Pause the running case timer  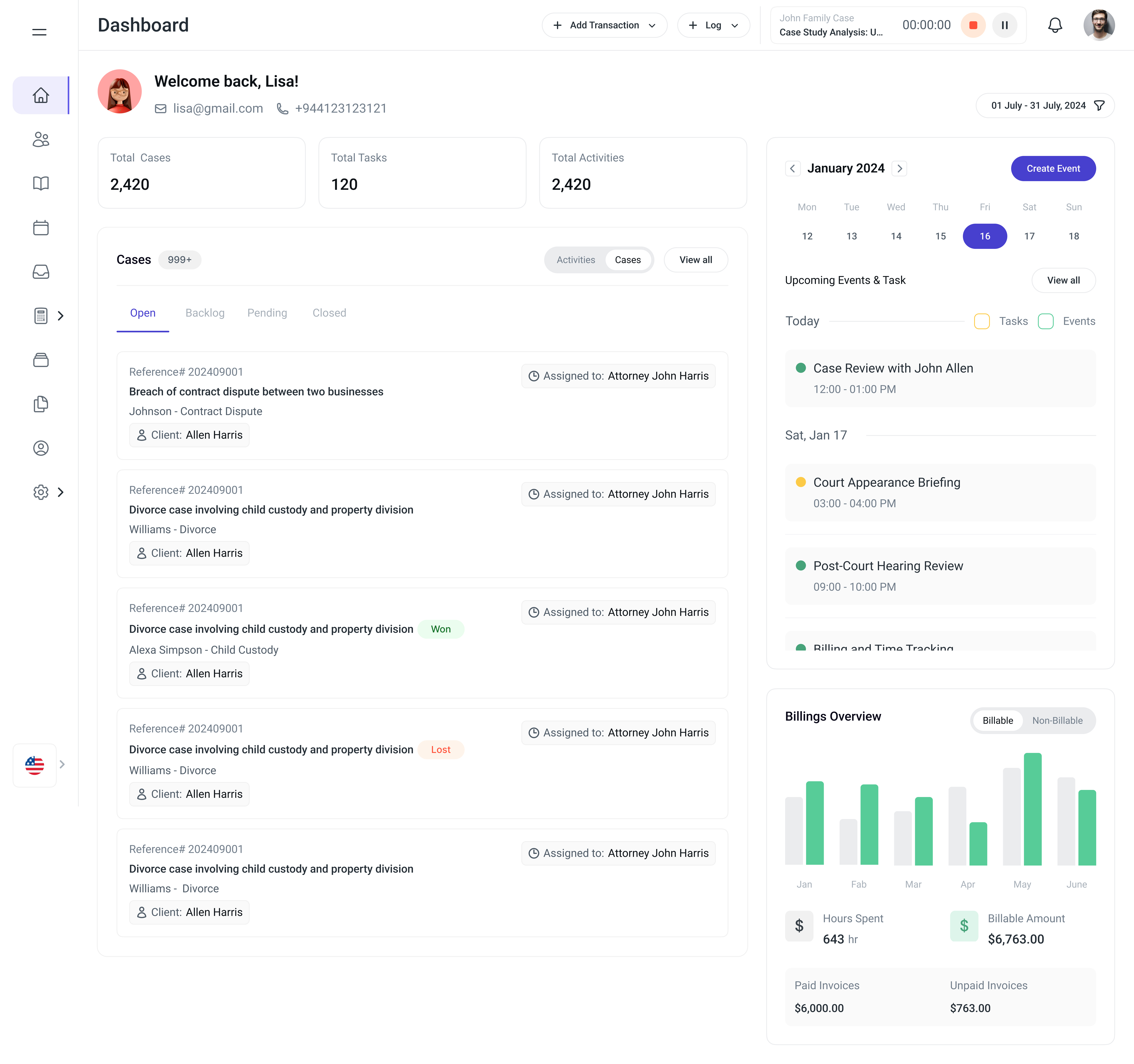click(x=1004, y=25)
